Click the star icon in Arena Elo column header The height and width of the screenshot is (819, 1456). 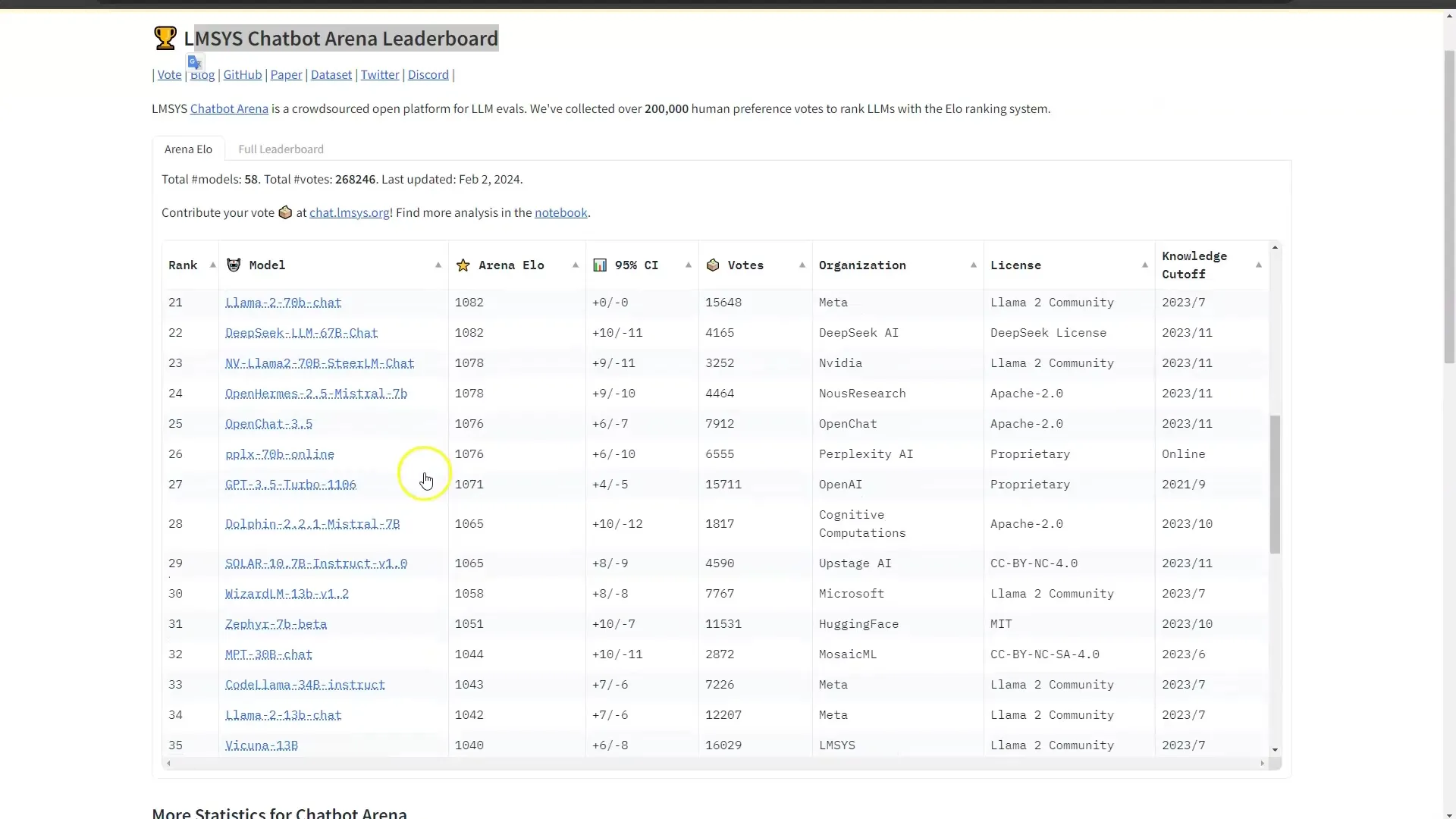(x=463, y=264)
